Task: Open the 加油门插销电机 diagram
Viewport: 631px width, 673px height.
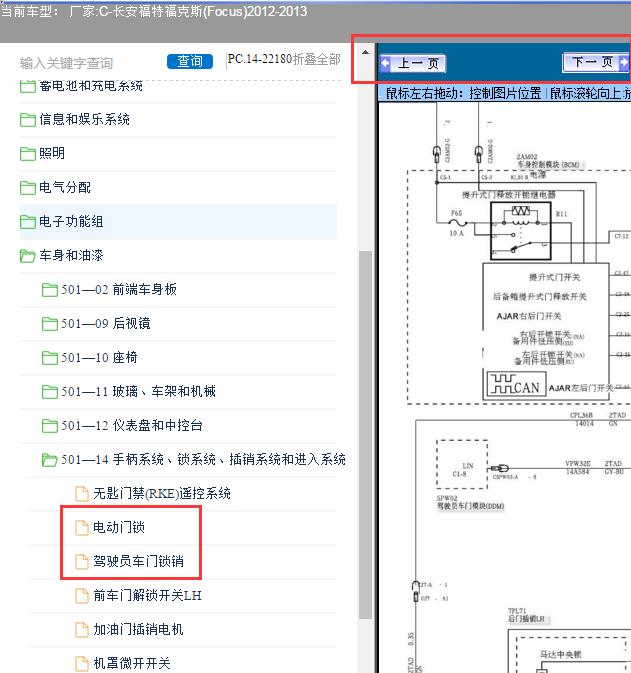Action: [138, 629]
